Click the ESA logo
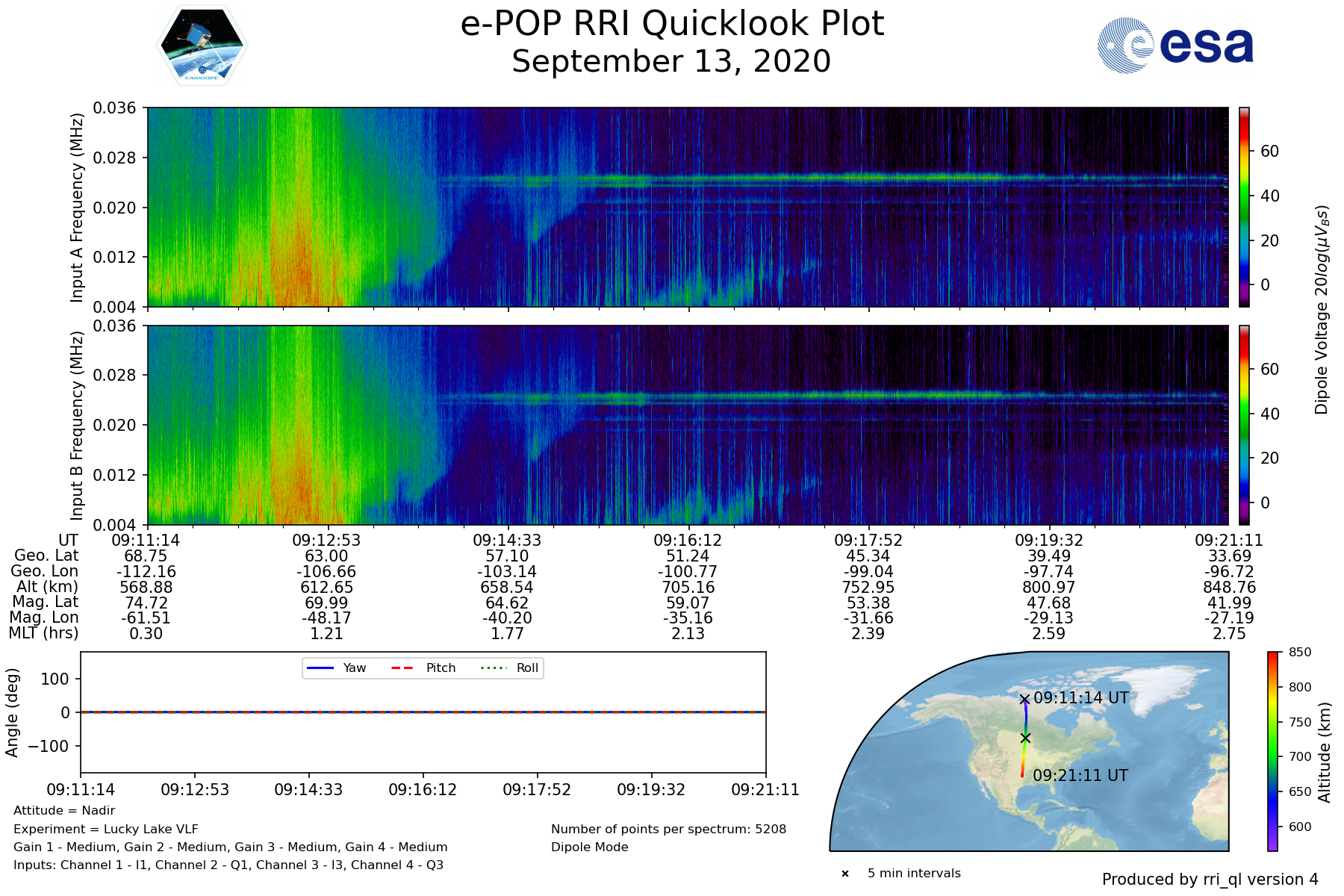Screen dimensions: 1344x896 (x=1175, y=46)
